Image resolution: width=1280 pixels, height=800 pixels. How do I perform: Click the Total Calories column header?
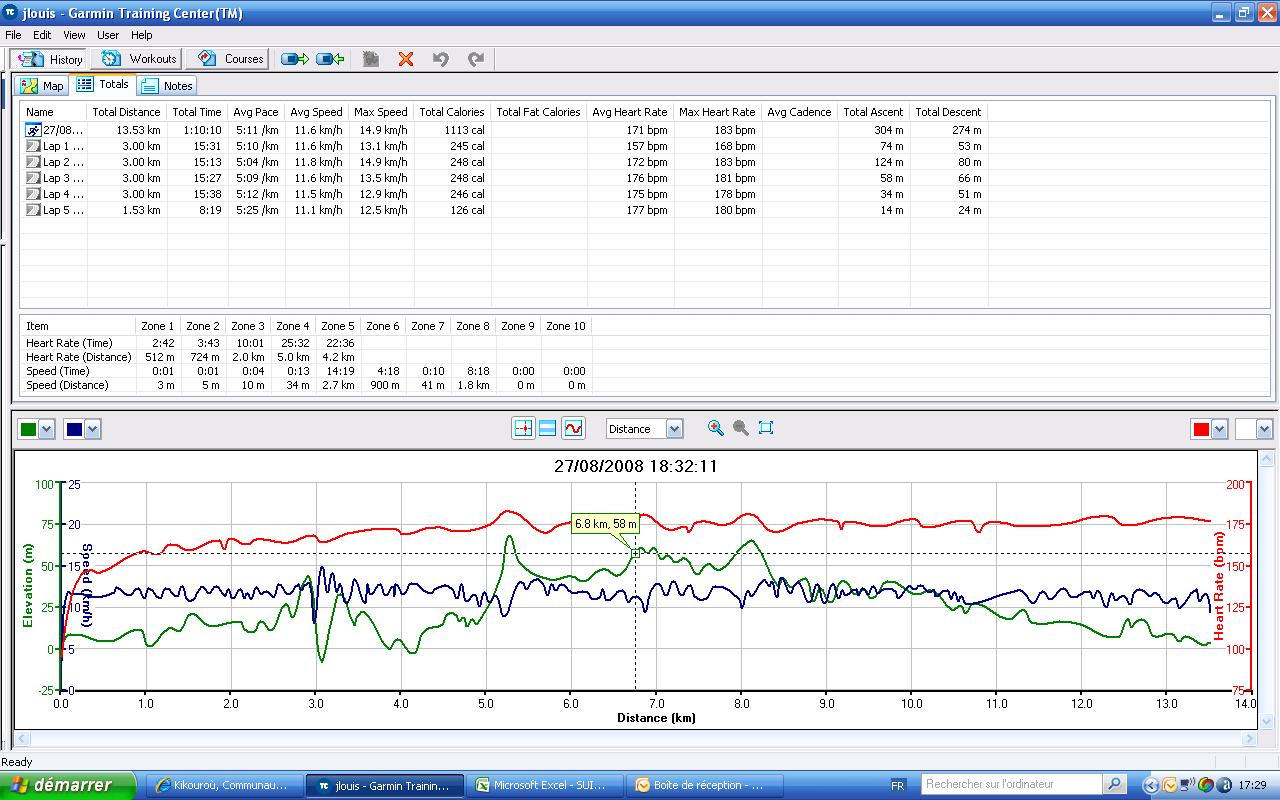(x=452, y=112)
